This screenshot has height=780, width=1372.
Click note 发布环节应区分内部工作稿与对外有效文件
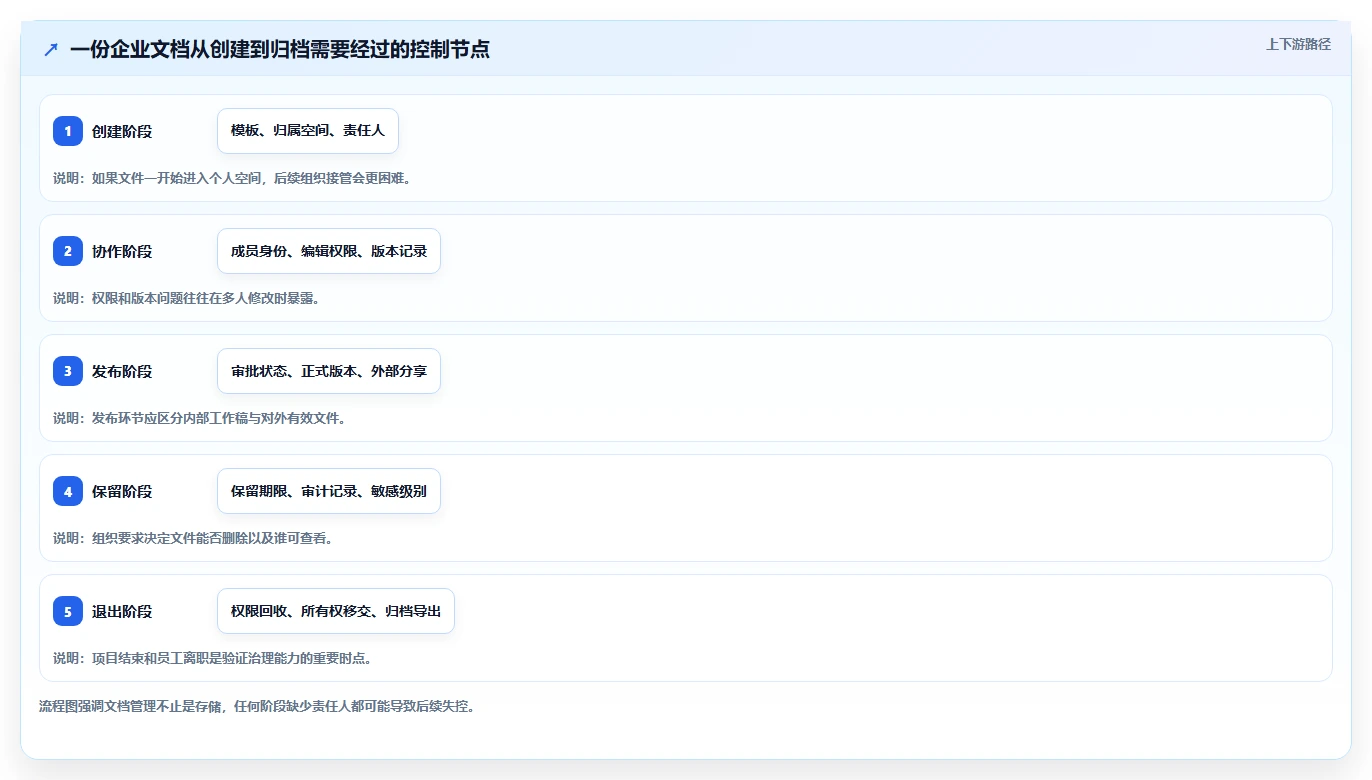(x=199, y=418)
